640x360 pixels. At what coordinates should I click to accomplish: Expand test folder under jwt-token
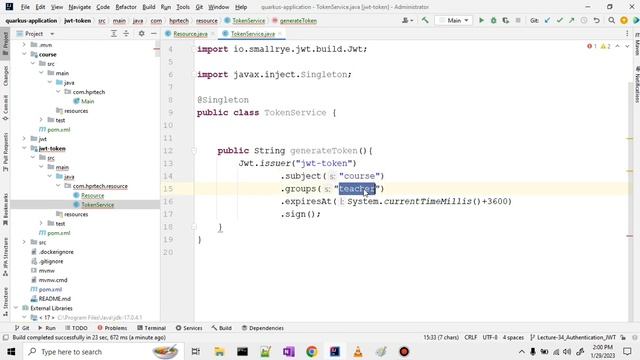click(41, 223)
